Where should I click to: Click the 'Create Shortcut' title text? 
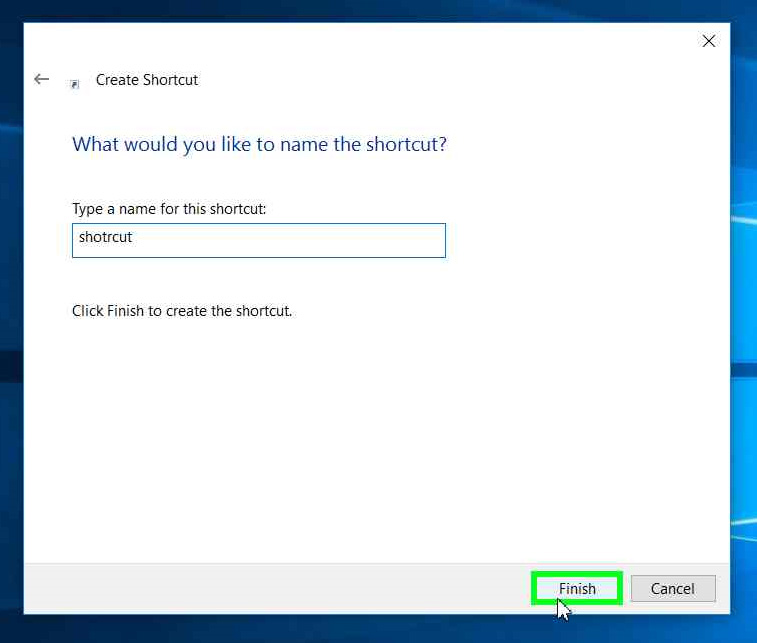click(x=147, y=80)
